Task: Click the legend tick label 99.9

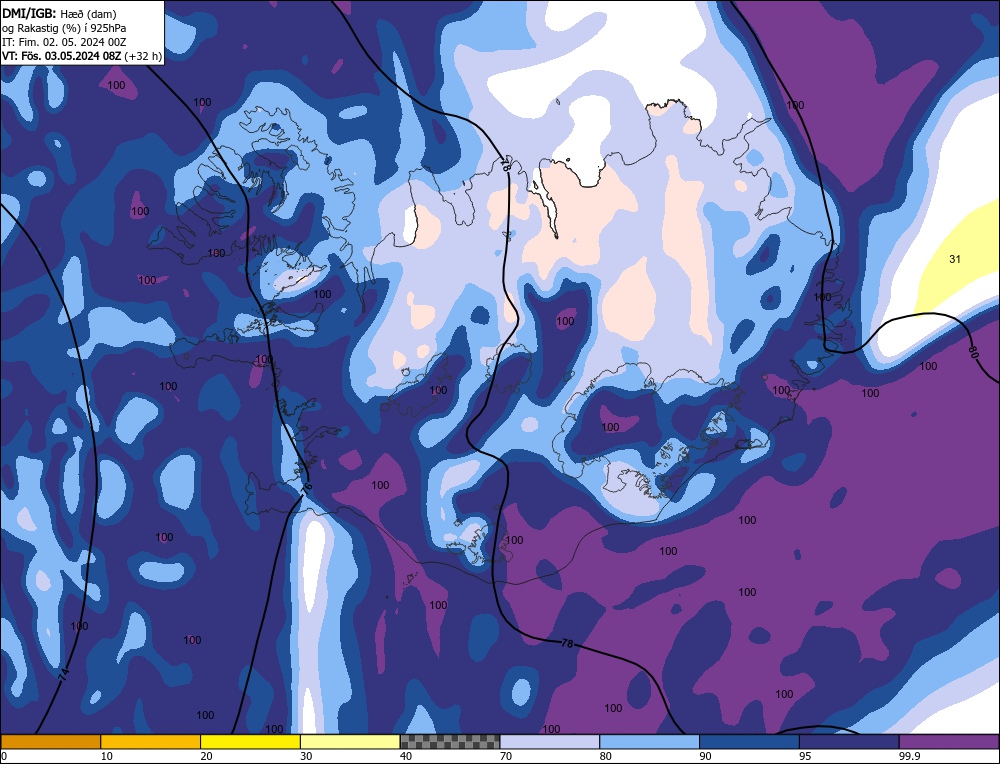Action: click(909, 756)
